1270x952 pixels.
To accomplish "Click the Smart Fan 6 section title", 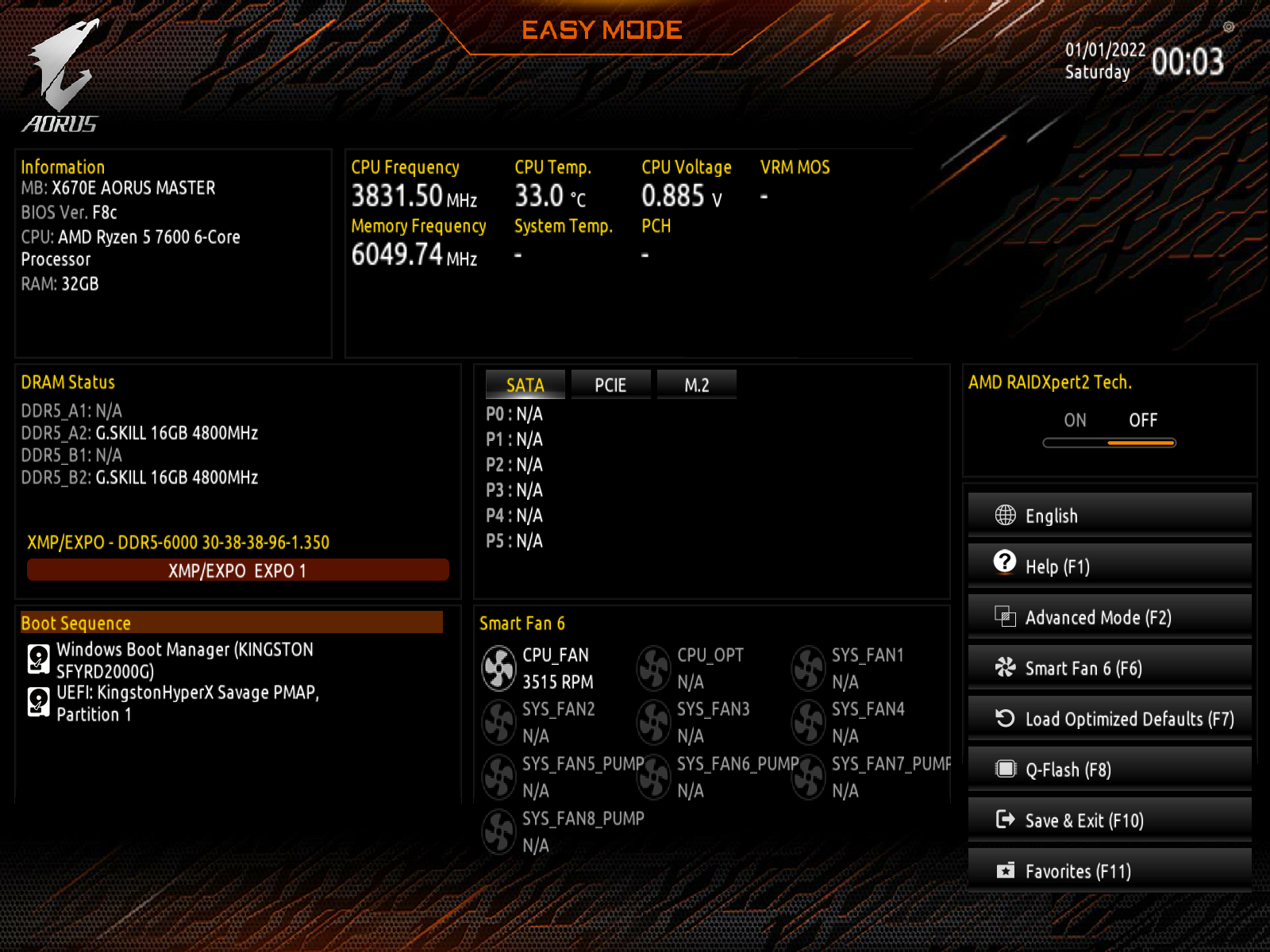I will (522, 624).
